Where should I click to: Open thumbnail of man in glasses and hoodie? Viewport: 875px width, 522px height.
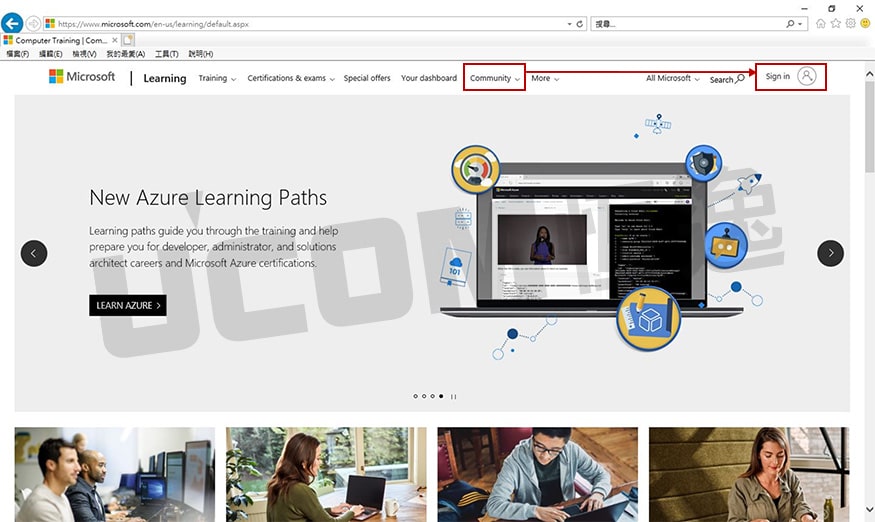(537, 475)
